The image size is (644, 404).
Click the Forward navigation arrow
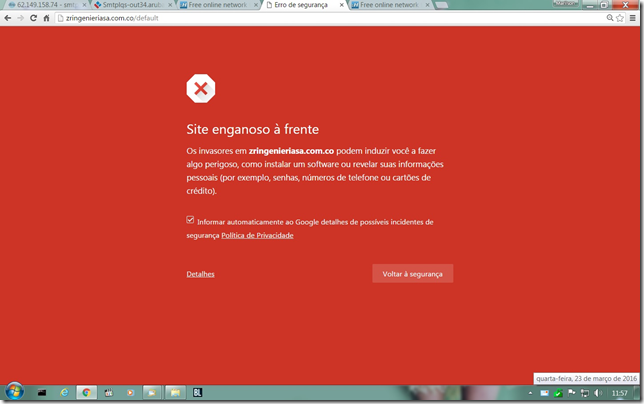click(21, 18)
